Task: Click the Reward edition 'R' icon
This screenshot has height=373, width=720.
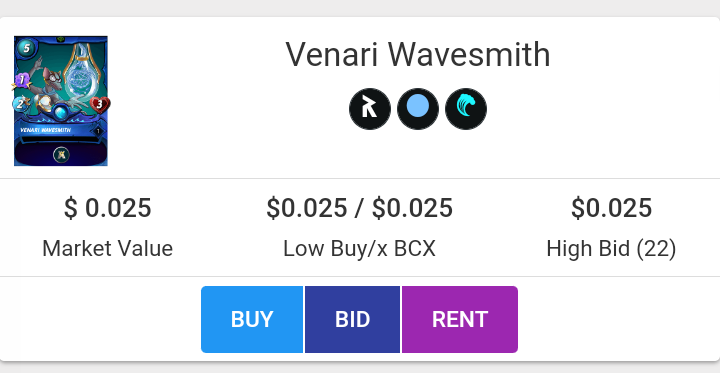Action: [x=370, y=109]
